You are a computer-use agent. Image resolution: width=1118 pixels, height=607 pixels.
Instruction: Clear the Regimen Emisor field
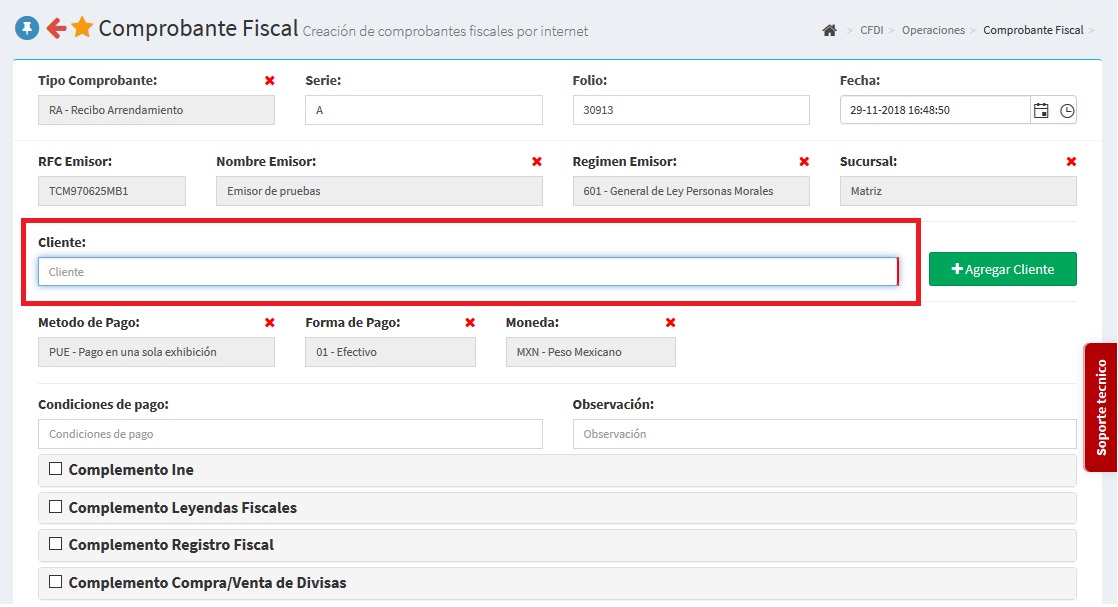(x=804, y=161)
